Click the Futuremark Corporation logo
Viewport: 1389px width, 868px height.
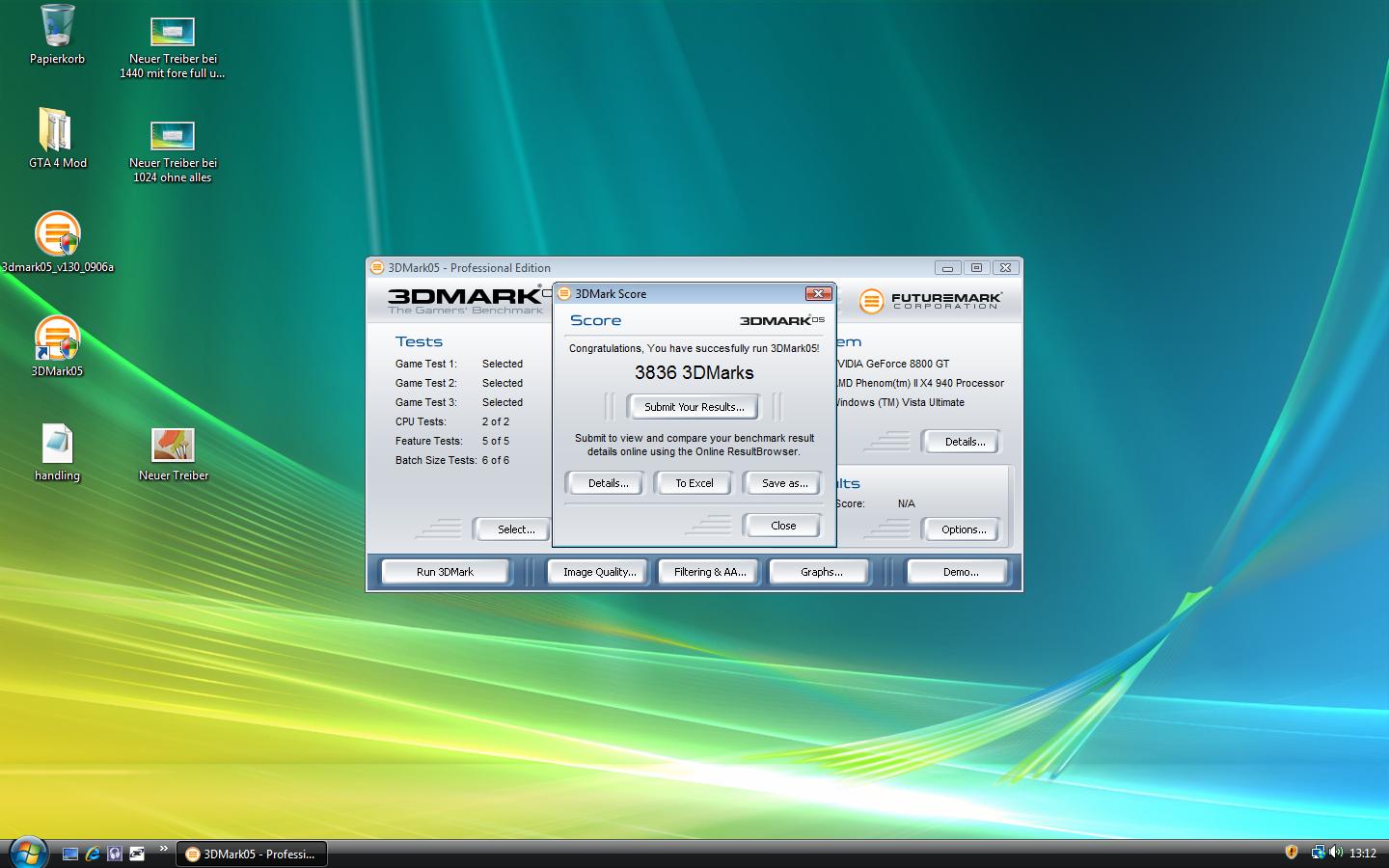(x=930, y=301)
